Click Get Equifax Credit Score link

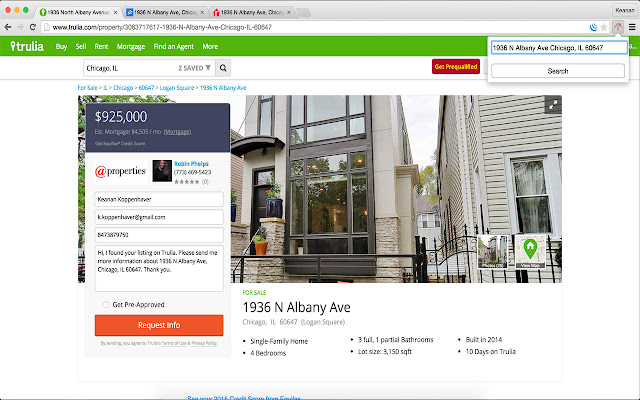[120, 144]
